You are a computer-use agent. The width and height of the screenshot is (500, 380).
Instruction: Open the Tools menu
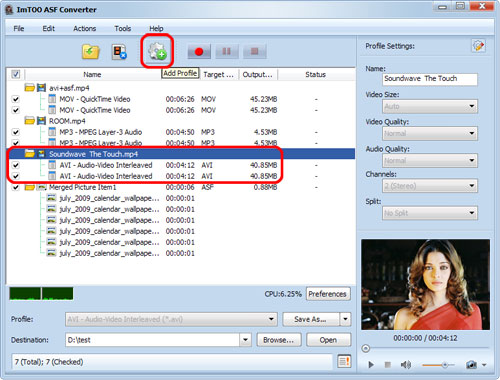pos(122,28)
